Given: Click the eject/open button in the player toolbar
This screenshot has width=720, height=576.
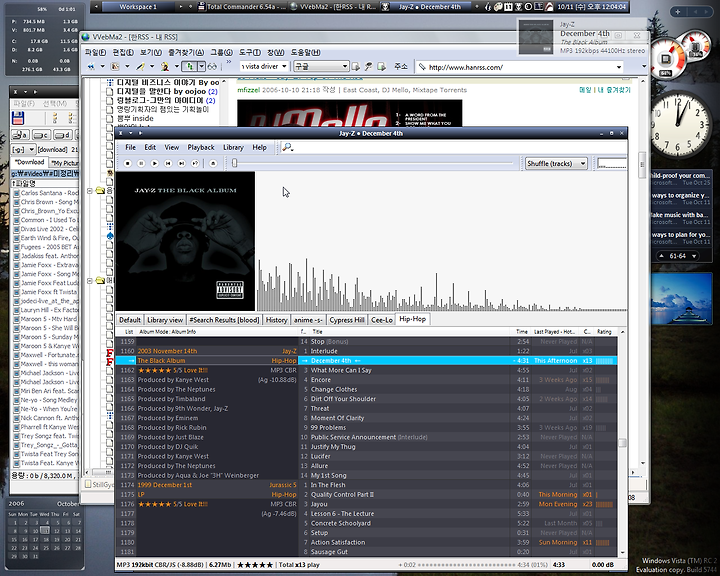Looking at the screenshot, I should click(213, 163).
